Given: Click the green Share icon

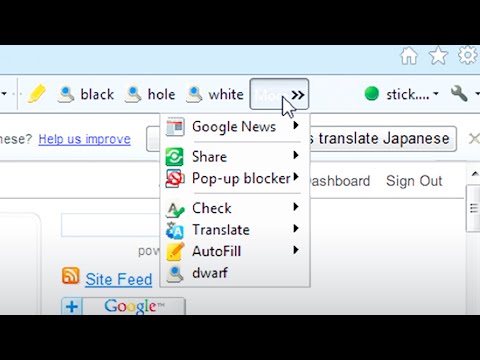Looking at the screenshot, I should tap(174, 157).
